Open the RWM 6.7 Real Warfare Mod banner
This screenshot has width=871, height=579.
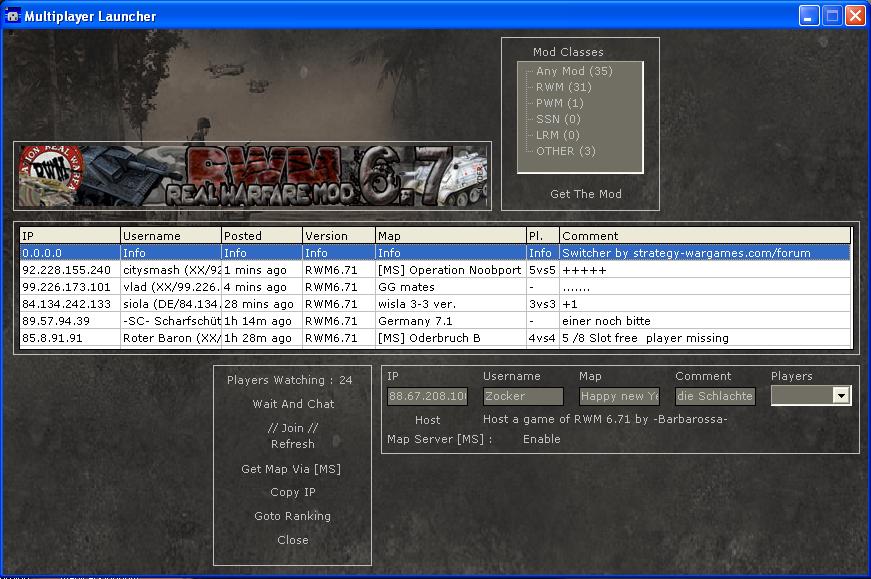point(253,176)
